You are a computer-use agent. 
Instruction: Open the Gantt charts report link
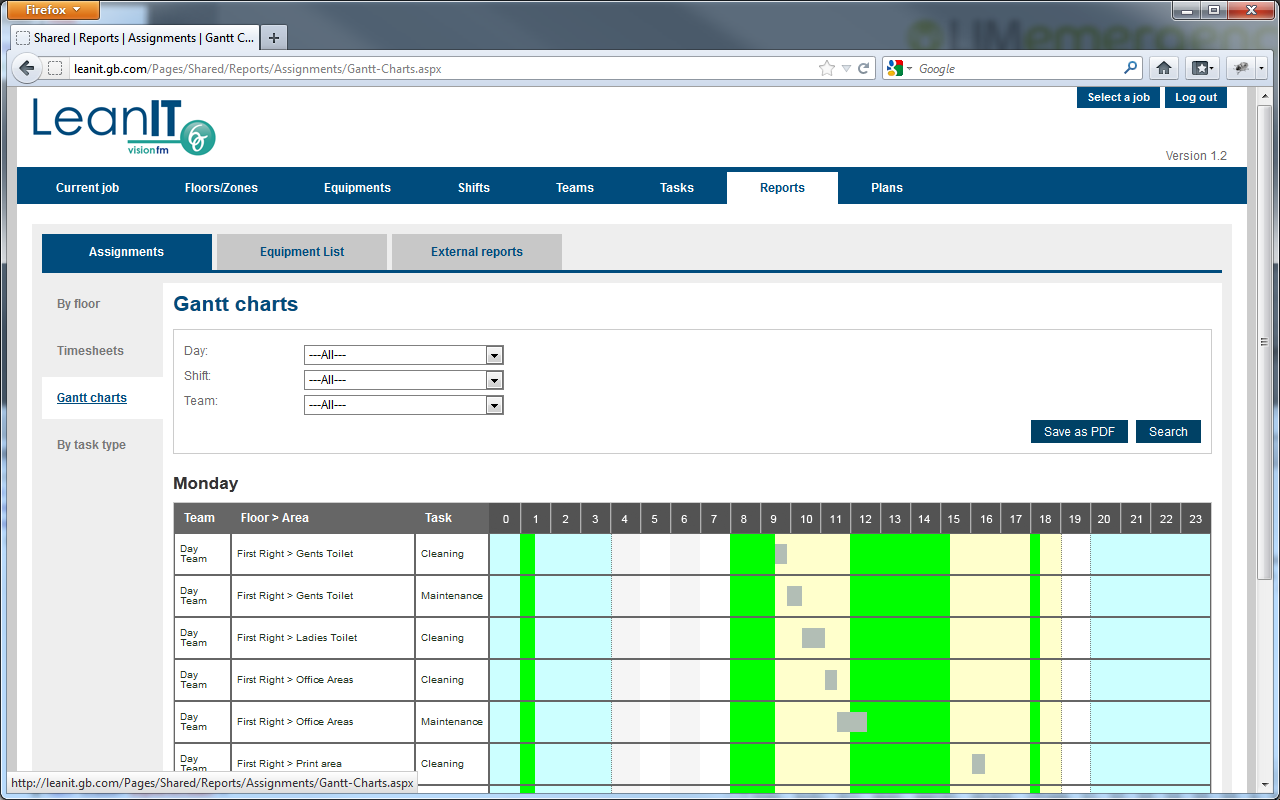[92, 398]
